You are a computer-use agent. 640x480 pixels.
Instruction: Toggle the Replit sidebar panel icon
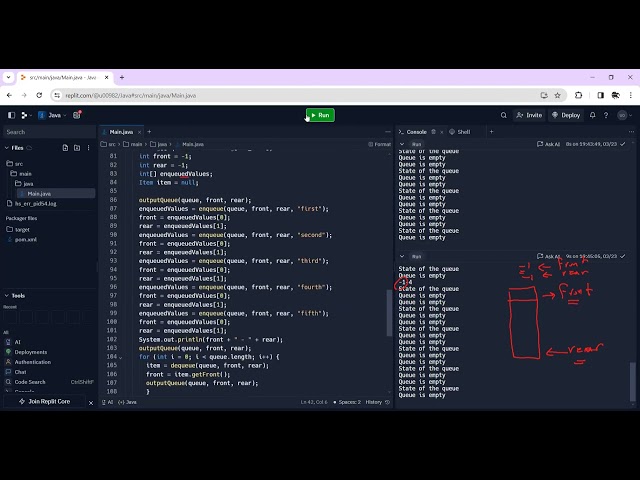click(x=11, y=115)
